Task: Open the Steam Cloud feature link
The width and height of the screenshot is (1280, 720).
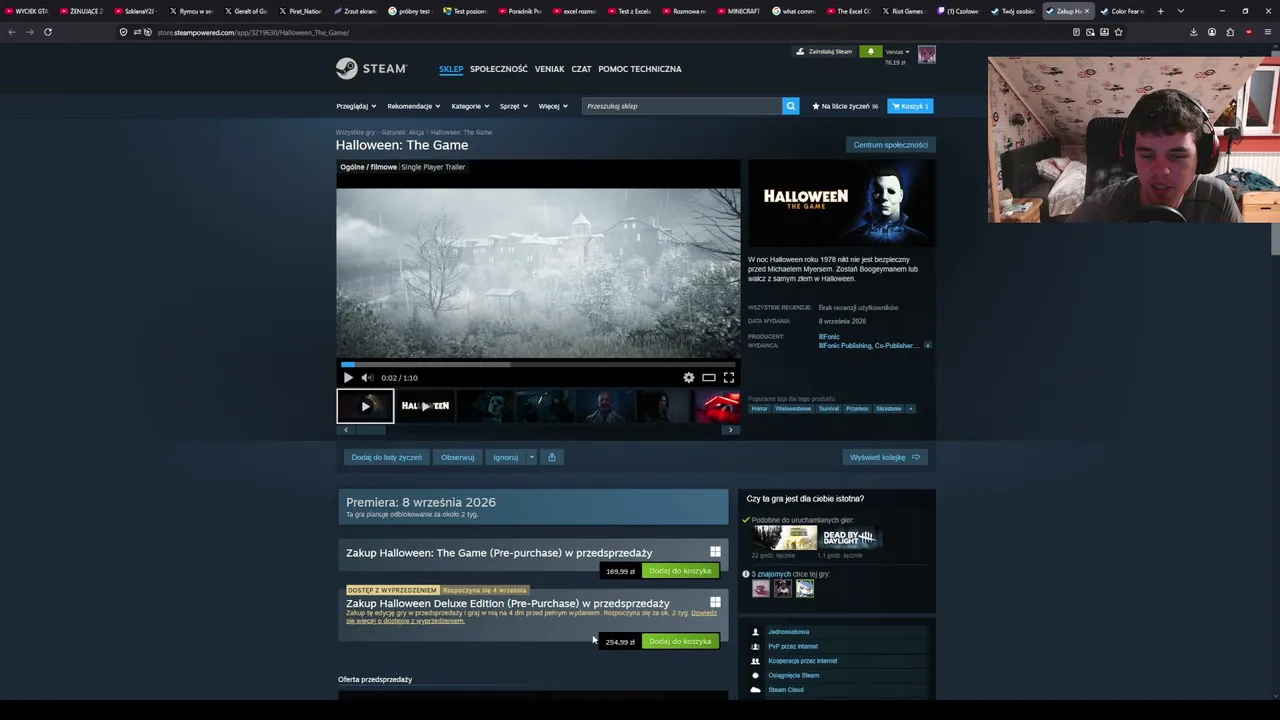Action: point(786,690)
